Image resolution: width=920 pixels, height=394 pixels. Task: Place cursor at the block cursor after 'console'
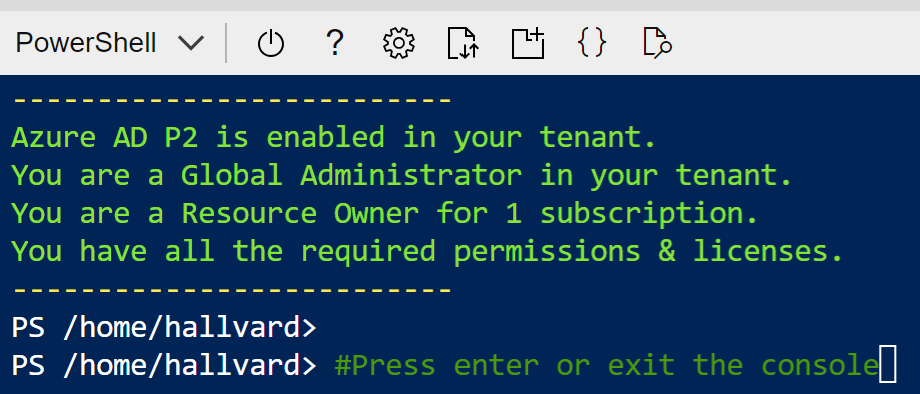pyautogui.click(x=888, y=364)
